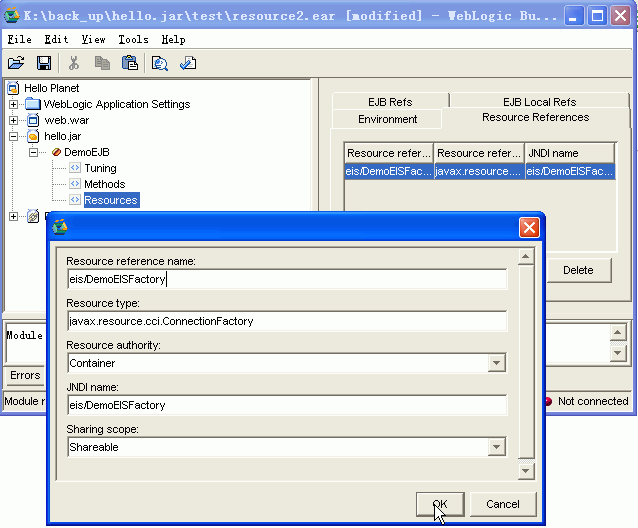Click the partially hidden module icon below Resources

[x=33, y=216]
